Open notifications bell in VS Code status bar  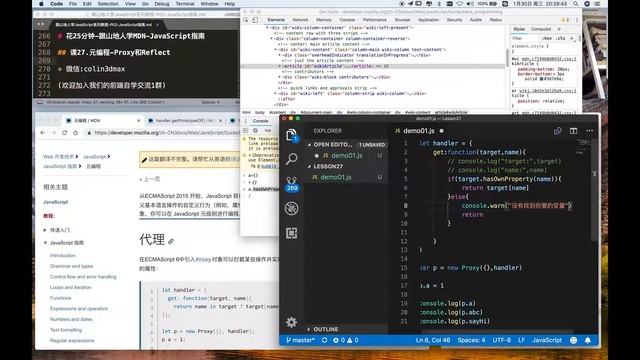point(588,340)
